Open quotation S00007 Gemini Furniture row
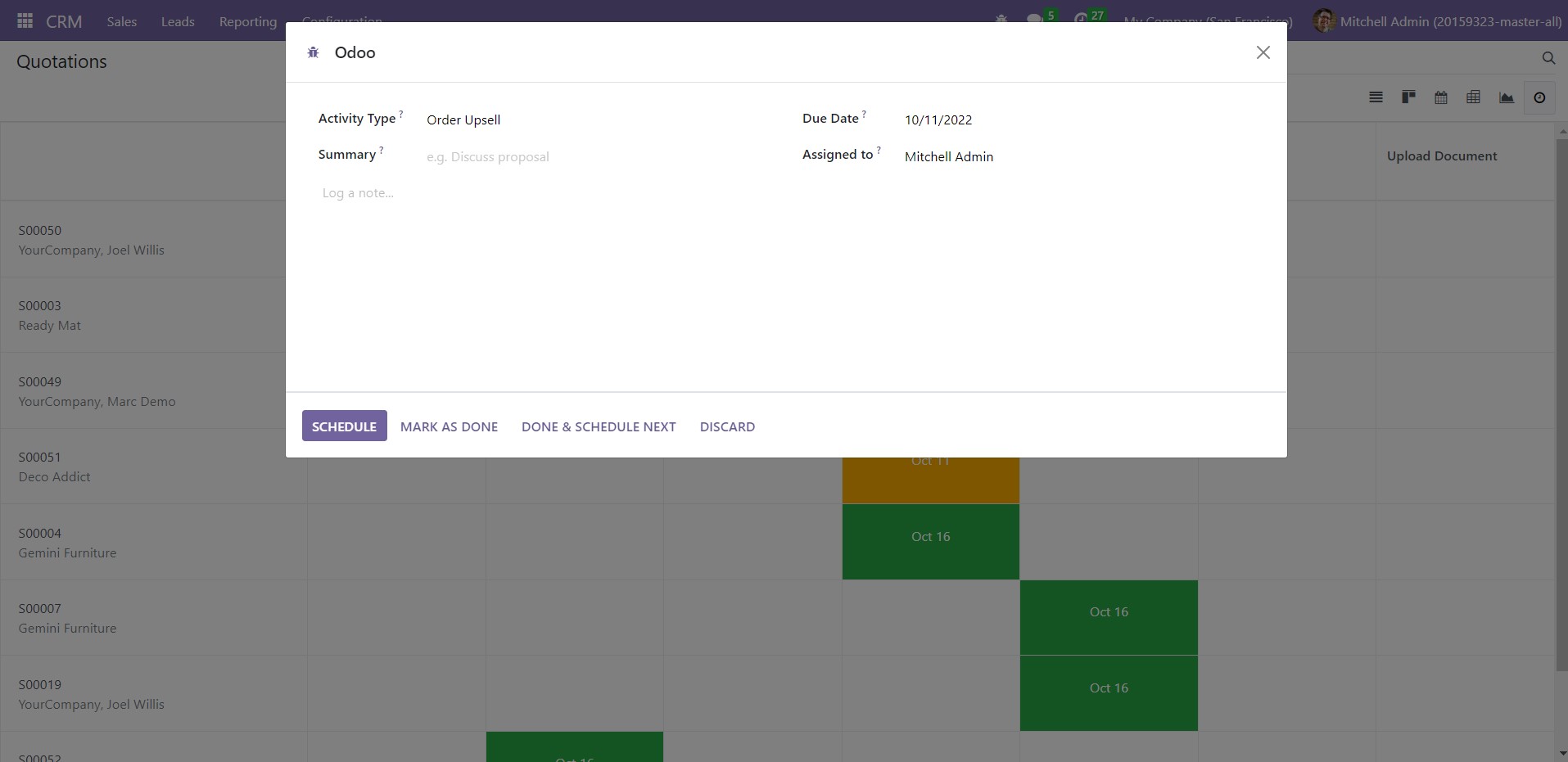 [x=153, y=618]
